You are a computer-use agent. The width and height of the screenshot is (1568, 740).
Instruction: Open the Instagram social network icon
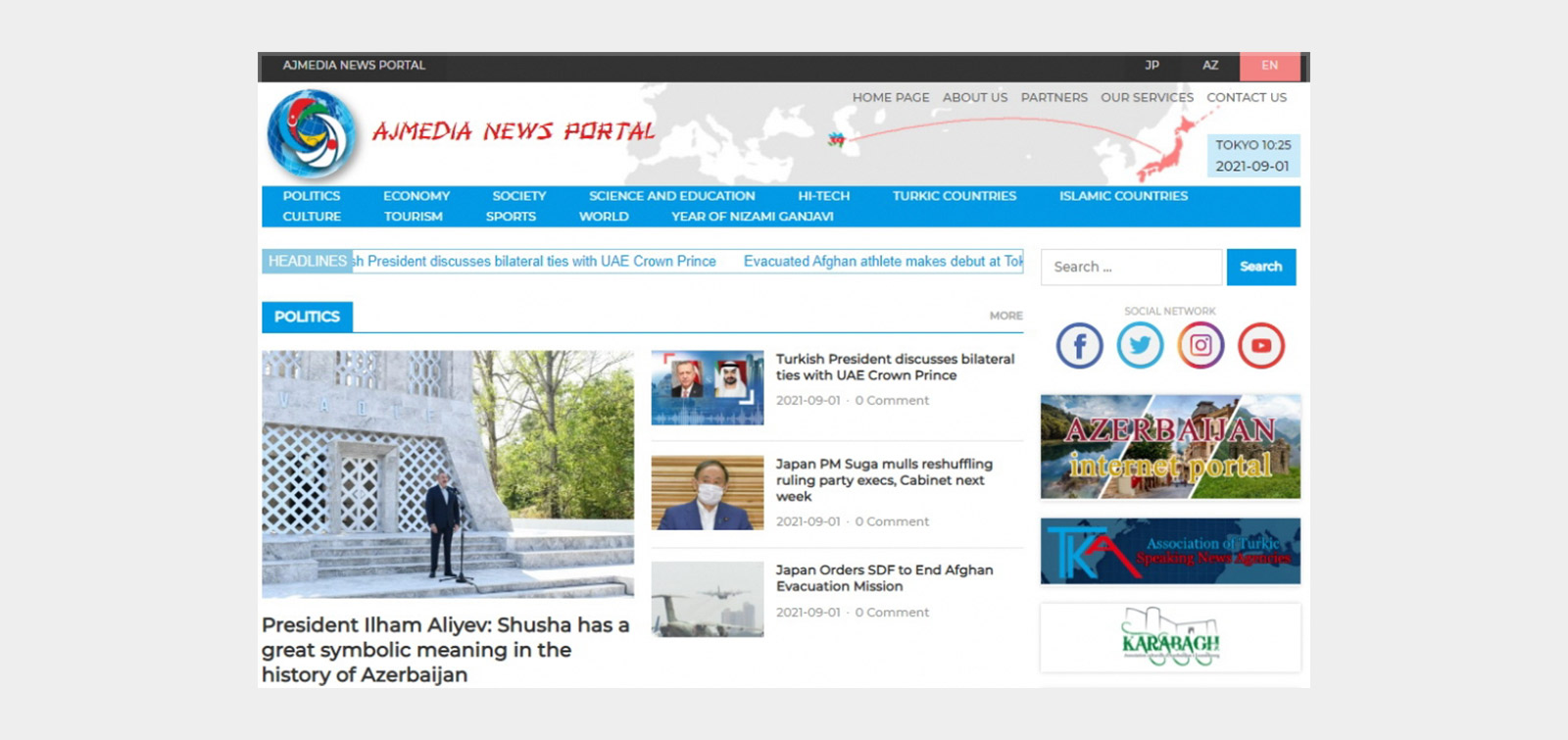point(1200,345)
